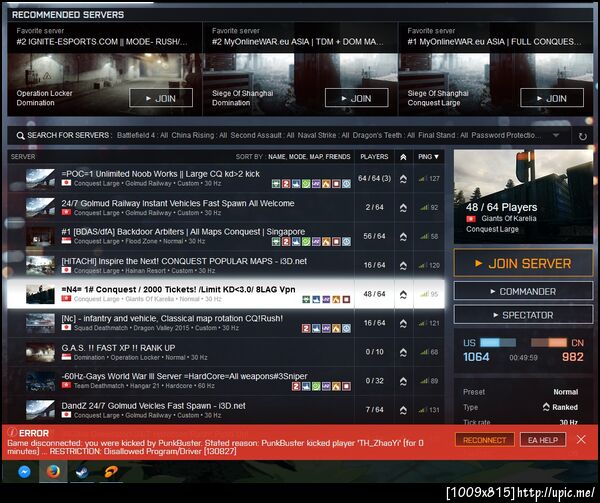Screen dimensions: 600x503
Task: Join the IGNITE-ESPORTS Operation Locker server
Action: click(161, 98)
